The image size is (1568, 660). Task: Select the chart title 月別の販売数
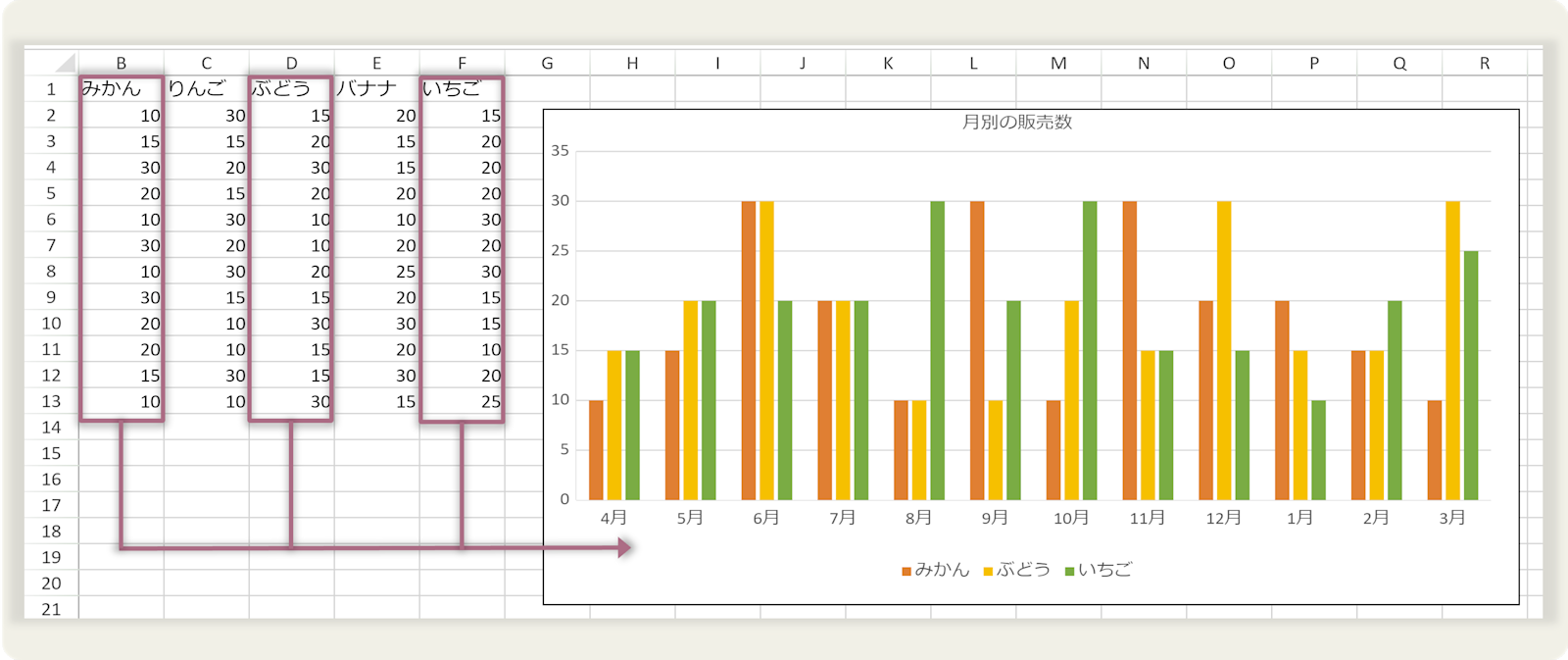coord(1017,122)
